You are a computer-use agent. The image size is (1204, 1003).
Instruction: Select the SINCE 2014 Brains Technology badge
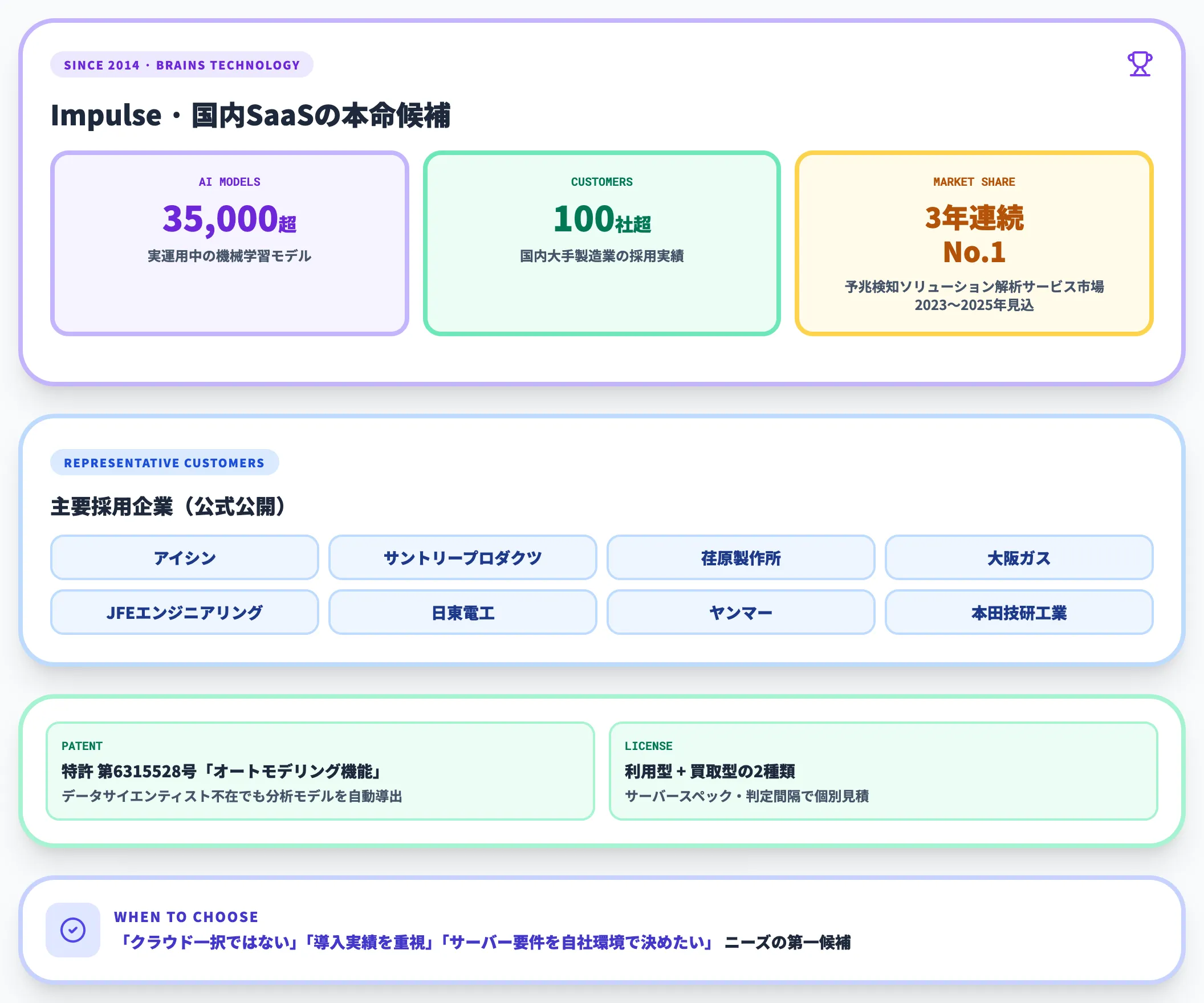[182, 65]
